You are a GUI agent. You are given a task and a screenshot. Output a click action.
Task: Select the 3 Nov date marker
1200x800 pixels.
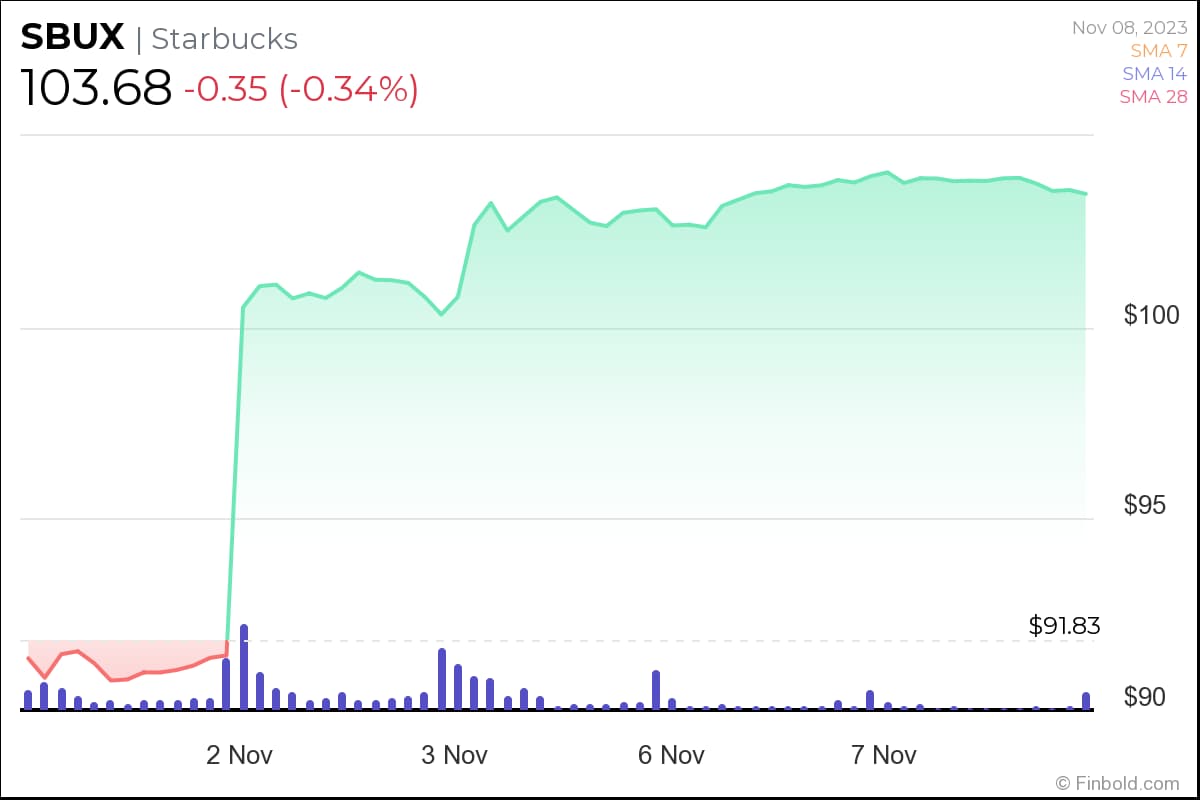coord(455,755)
